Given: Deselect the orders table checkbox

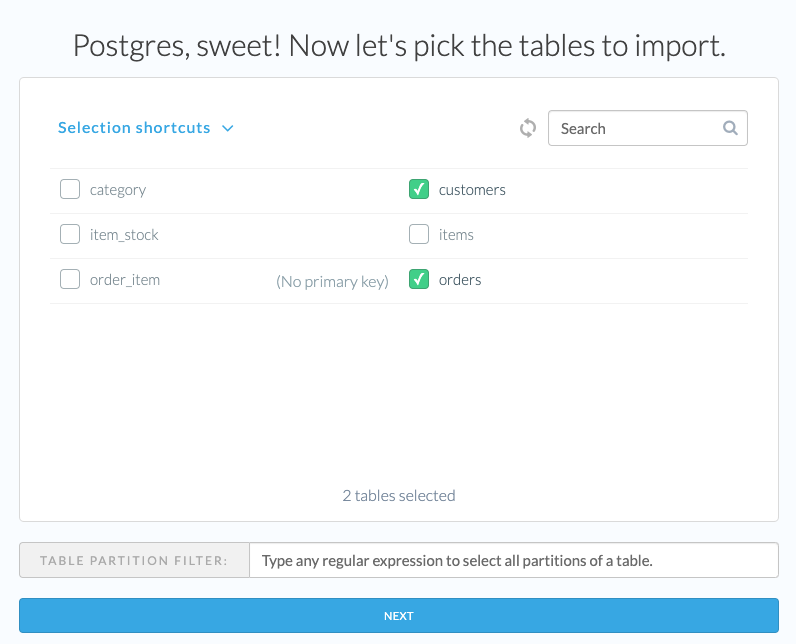Looking at the screenshot, I should coord(419,279).
